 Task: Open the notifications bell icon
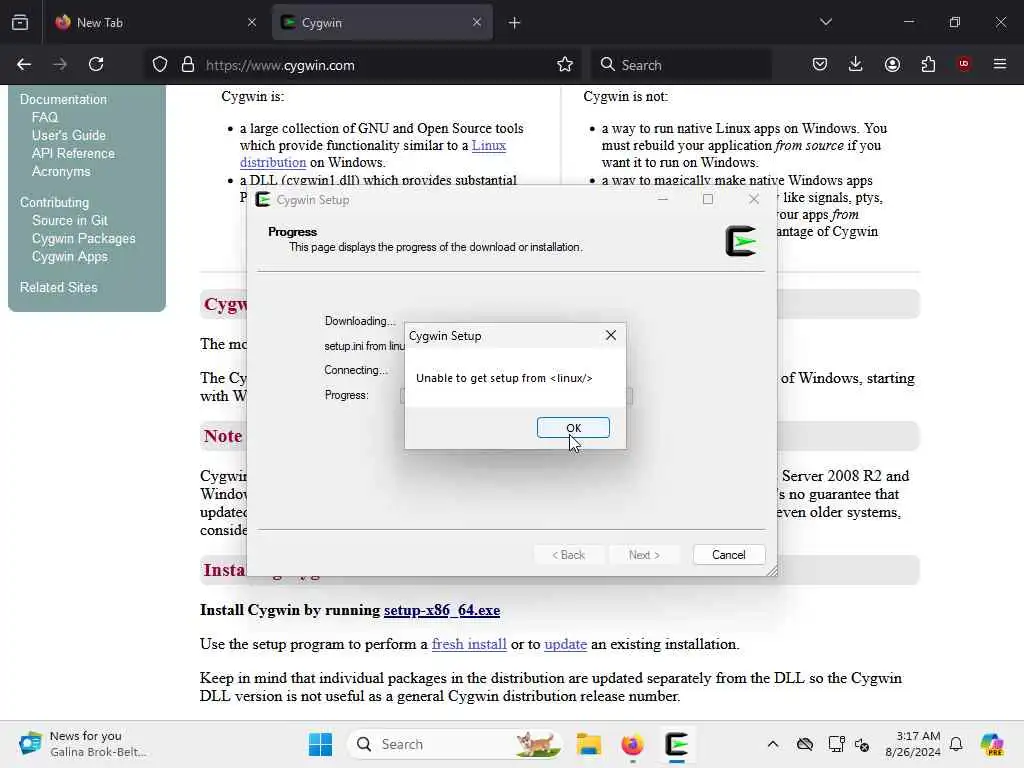tap(956, 744)
